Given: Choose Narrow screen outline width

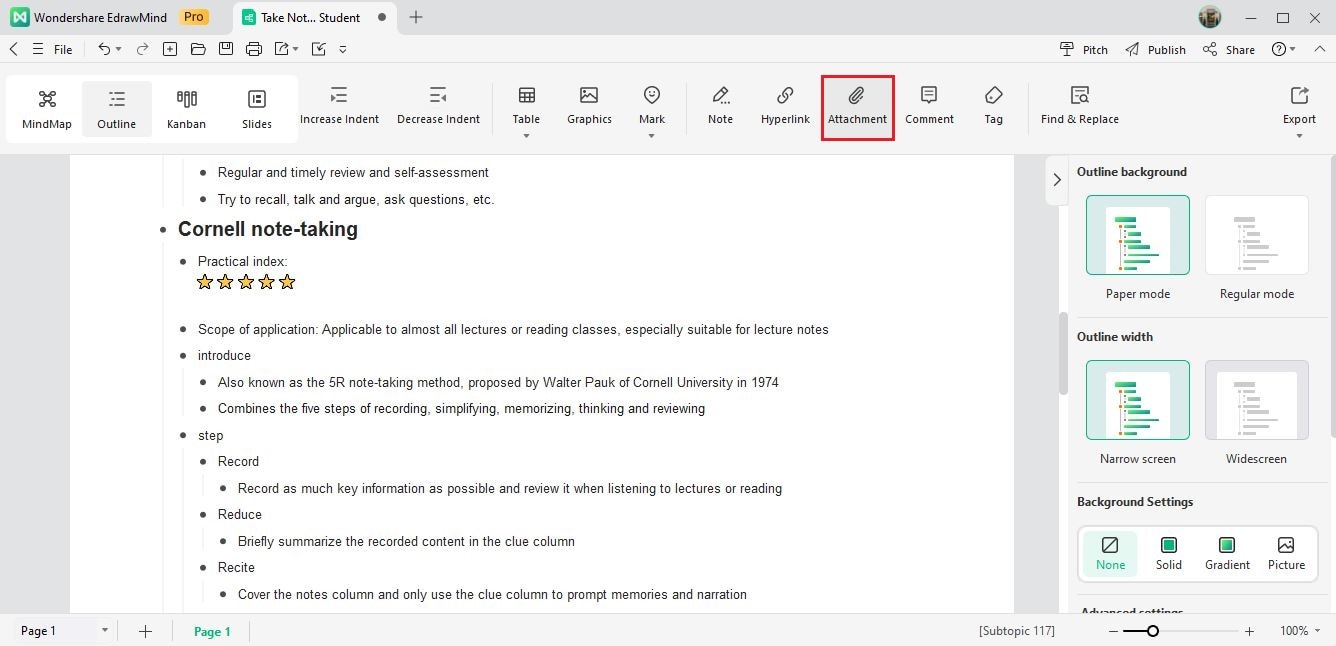Looking at the screenshot, I should click(1138, 400).
